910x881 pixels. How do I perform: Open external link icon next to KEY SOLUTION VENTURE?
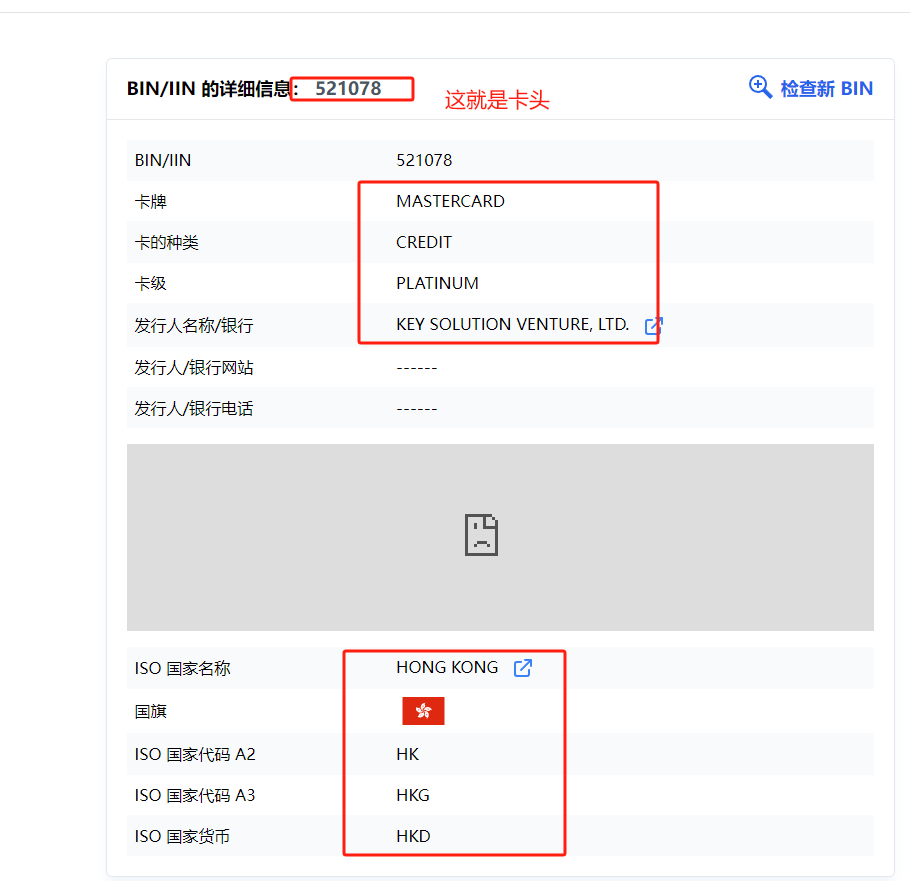655,325
